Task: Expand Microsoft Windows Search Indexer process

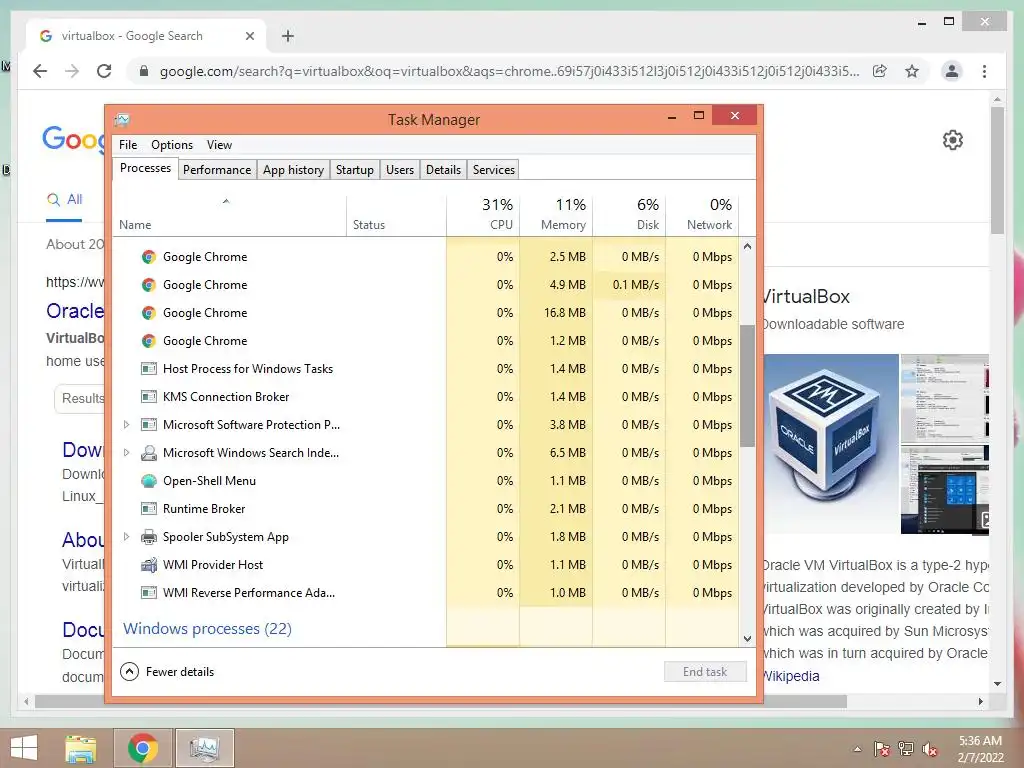Action: 127,453
